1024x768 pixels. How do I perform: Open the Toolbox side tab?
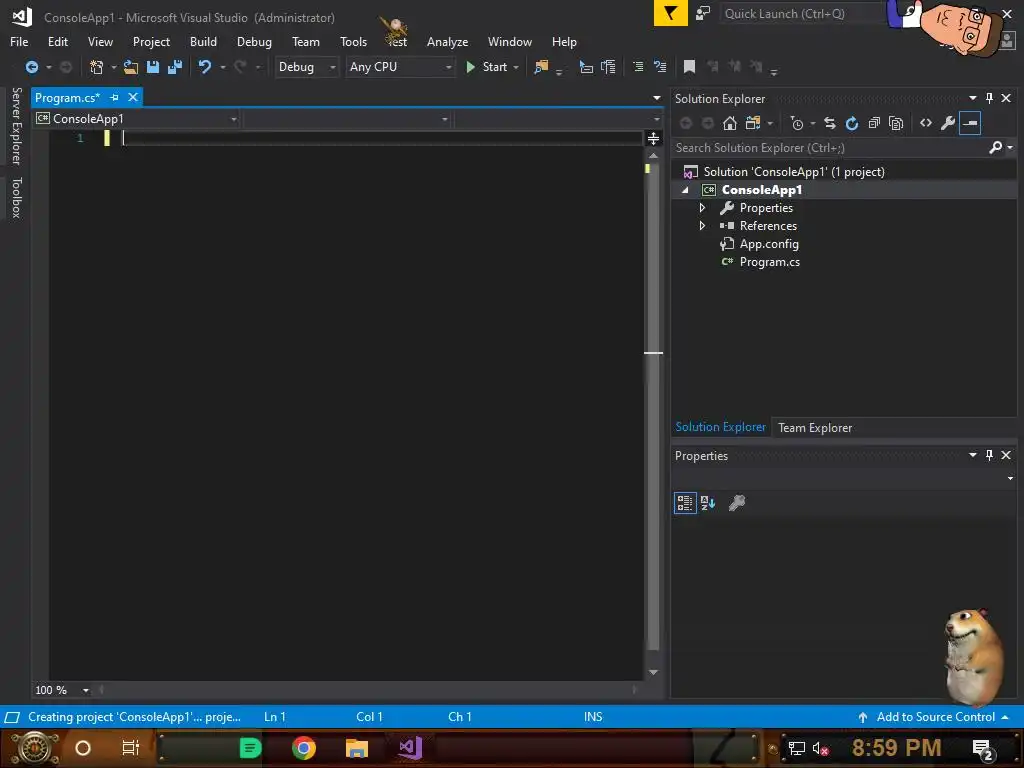click(x=16, y=197)
